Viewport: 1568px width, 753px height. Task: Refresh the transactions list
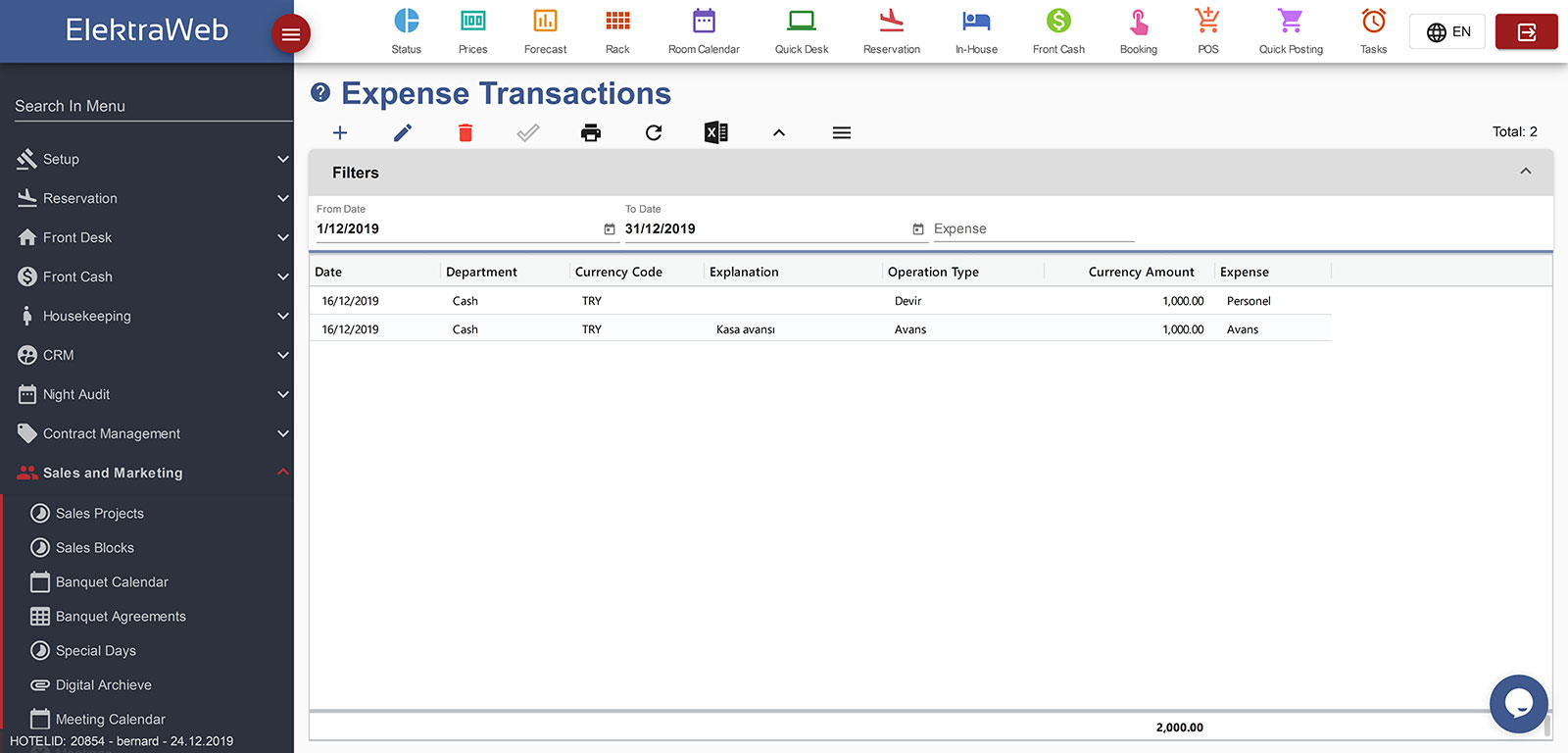654,132
